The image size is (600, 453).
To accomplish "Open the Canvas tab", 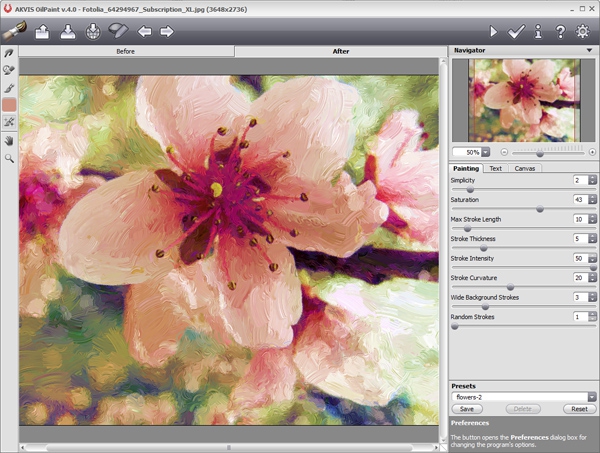I will [x=525, y=168].
